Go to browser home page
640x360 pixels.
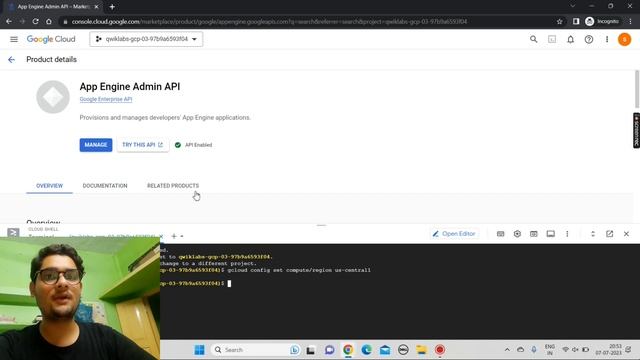coord(49,21)
